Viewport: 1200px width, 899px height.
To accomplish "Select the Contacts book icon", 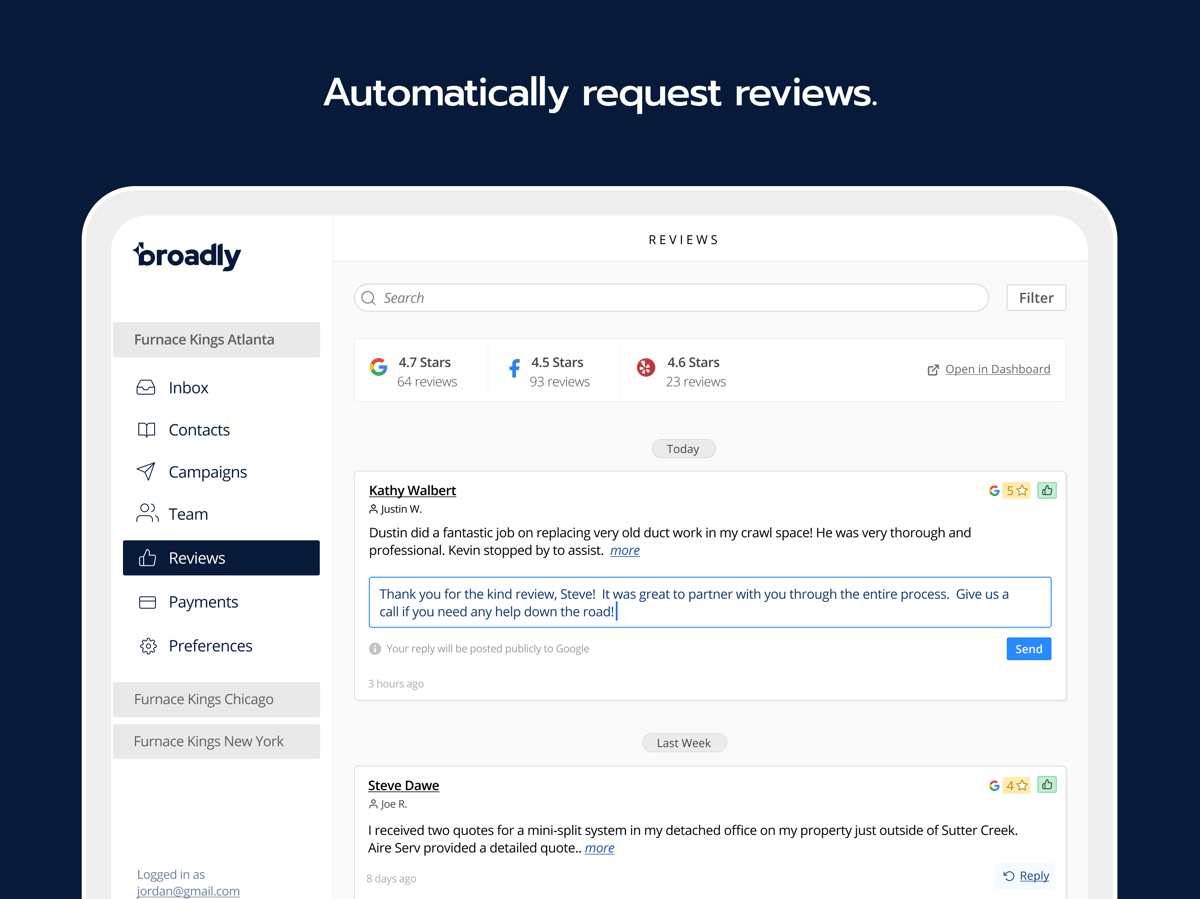I will pos(148,429).
